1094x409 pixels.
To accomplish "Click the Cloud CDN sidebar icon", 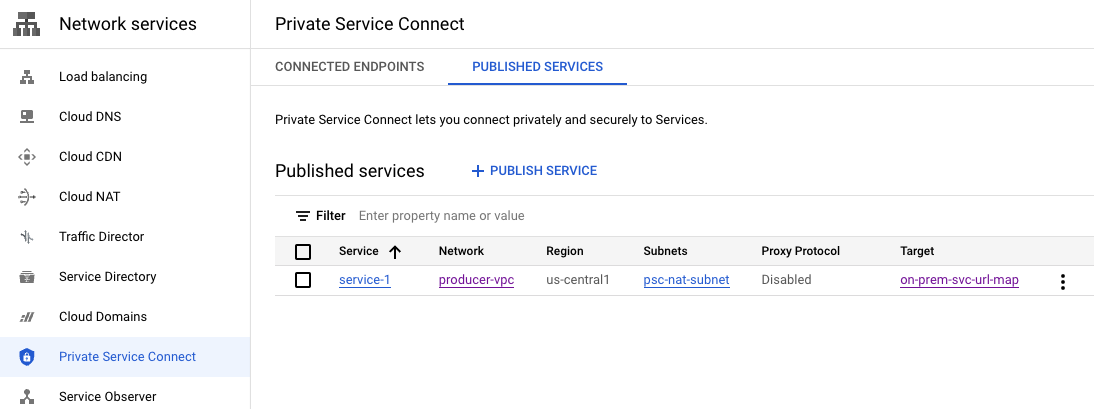I will tap(27, 157).
